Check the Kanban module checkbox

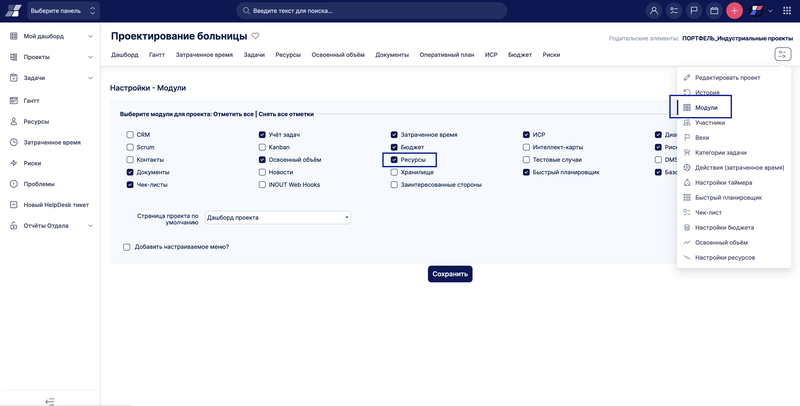262,147
